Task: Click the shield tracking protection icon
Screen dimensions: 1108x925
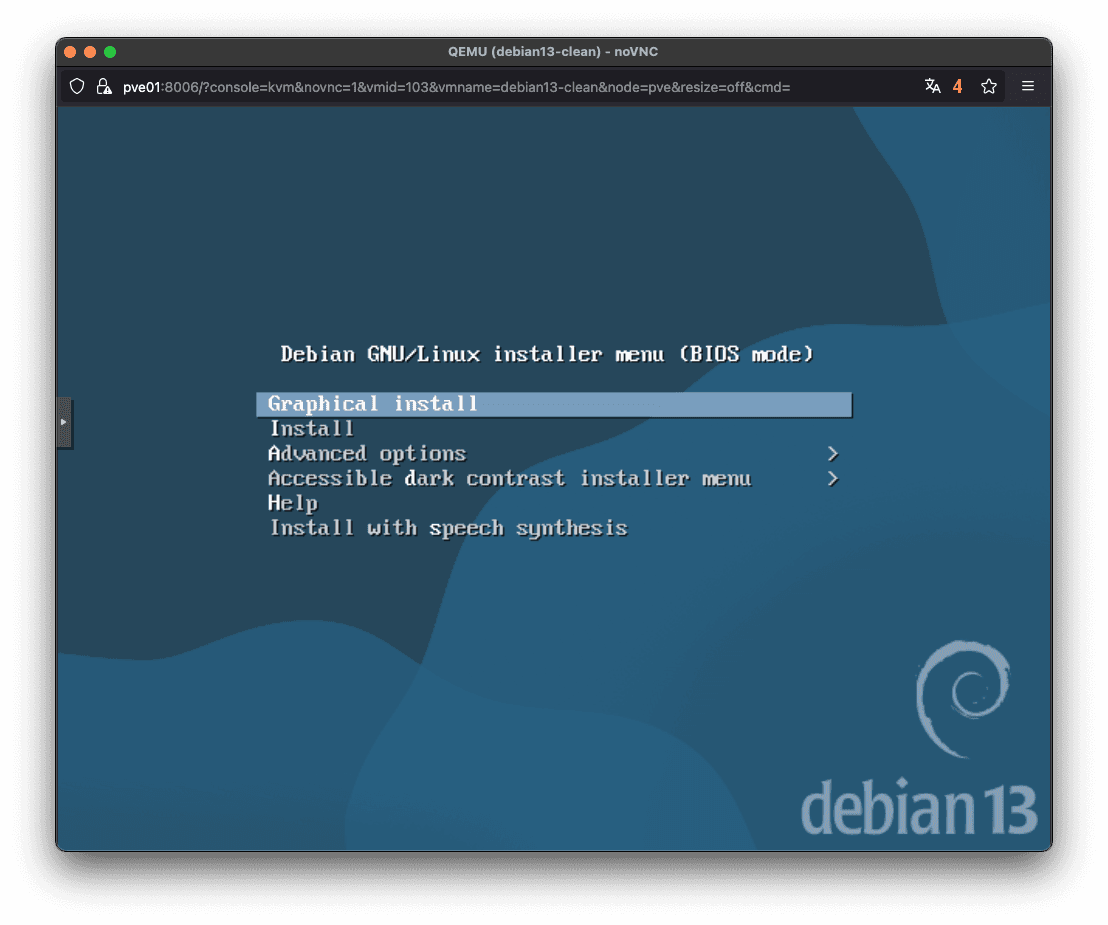Action: pos(77,86)
